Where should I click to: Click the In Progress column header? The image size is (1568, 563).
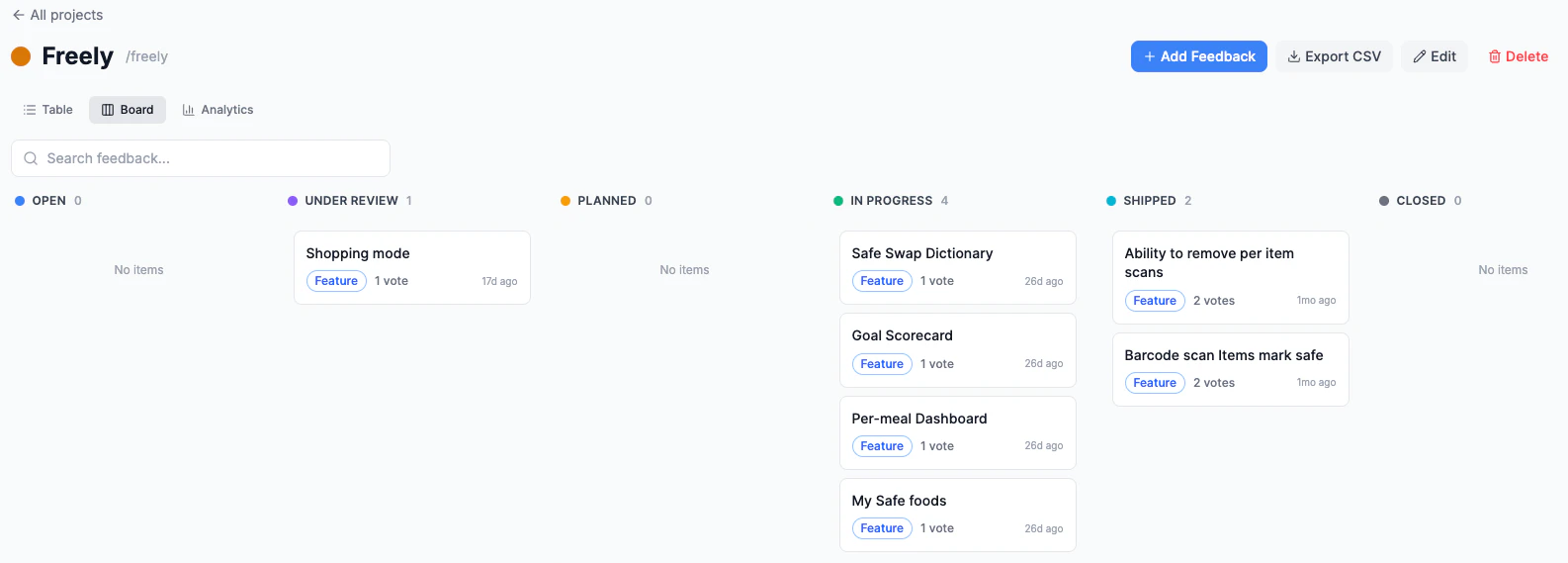[x=891, y=201]
